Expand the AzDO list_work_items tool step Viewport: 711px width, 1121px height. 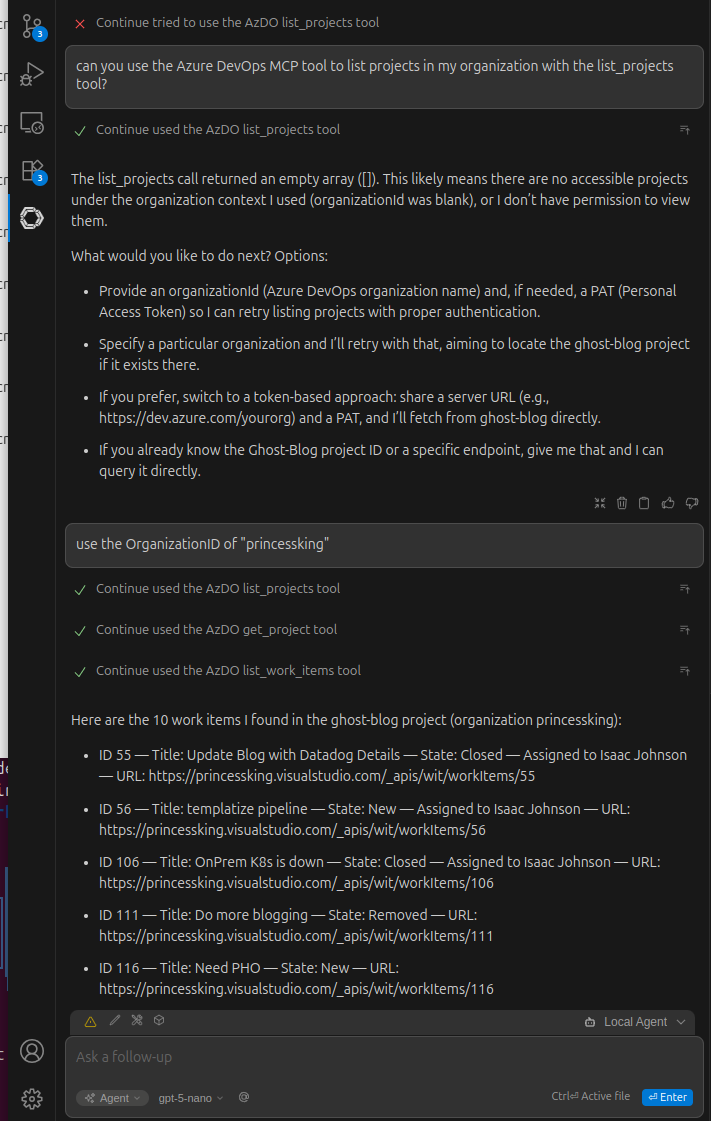click(x=684, y=670)
